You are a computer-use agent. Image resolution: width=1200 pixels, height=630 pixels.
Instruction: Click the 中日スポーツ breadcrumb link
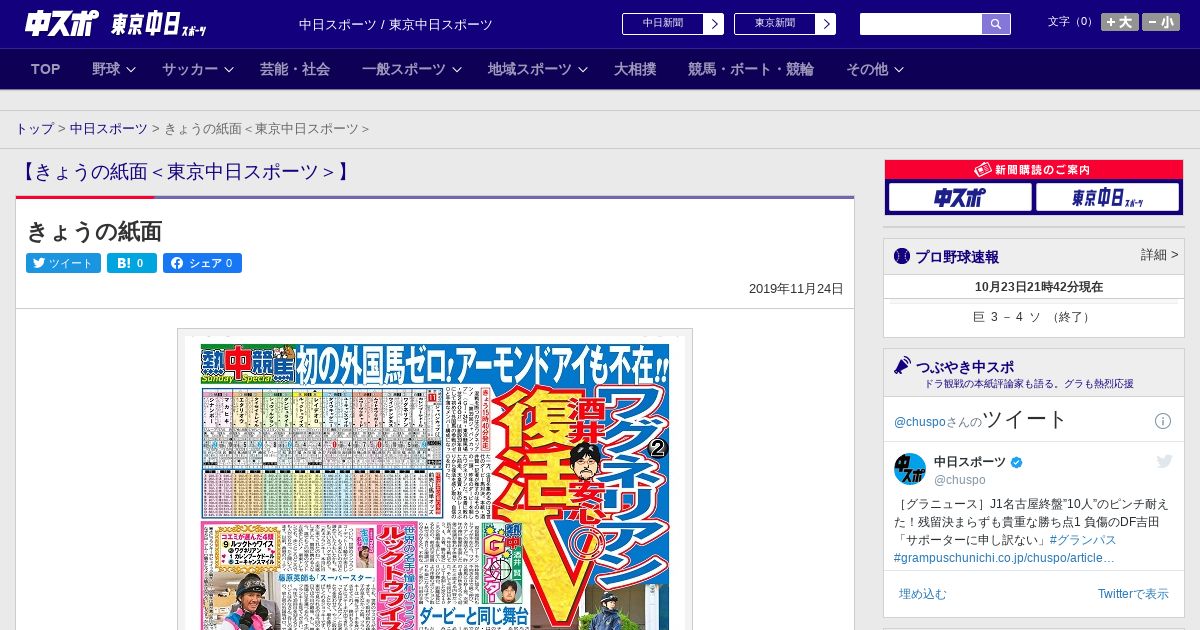click(109, 129)
